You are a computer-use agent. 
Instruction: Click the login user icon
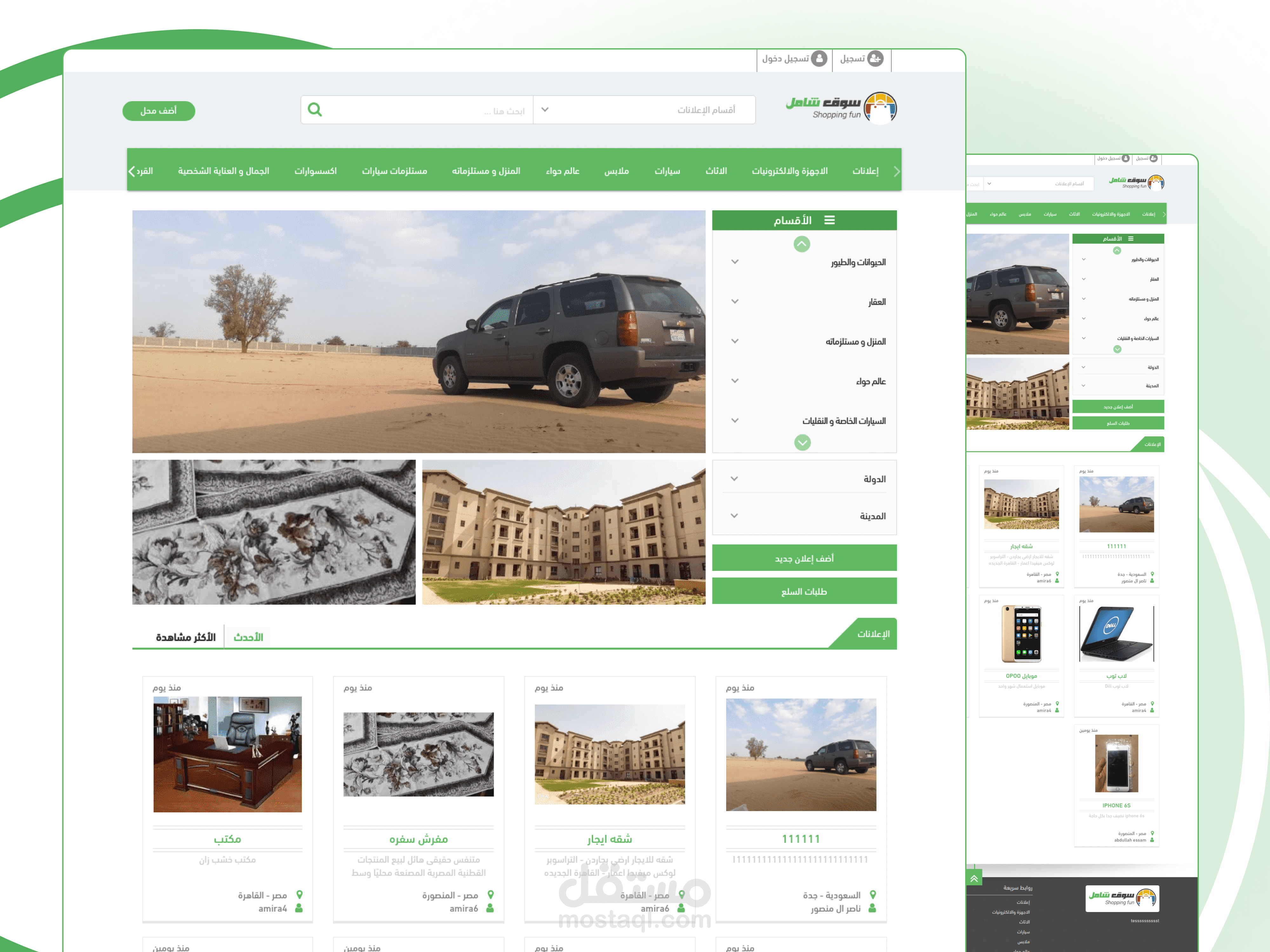[819, 58]
